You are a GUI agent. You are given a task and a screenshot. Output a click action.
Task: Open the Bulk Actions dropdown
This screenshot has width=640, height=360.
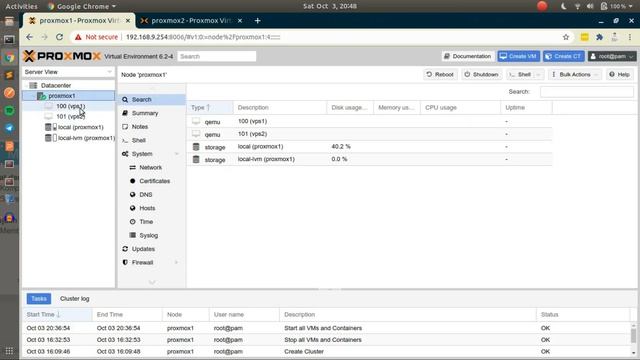pos(575,75)
